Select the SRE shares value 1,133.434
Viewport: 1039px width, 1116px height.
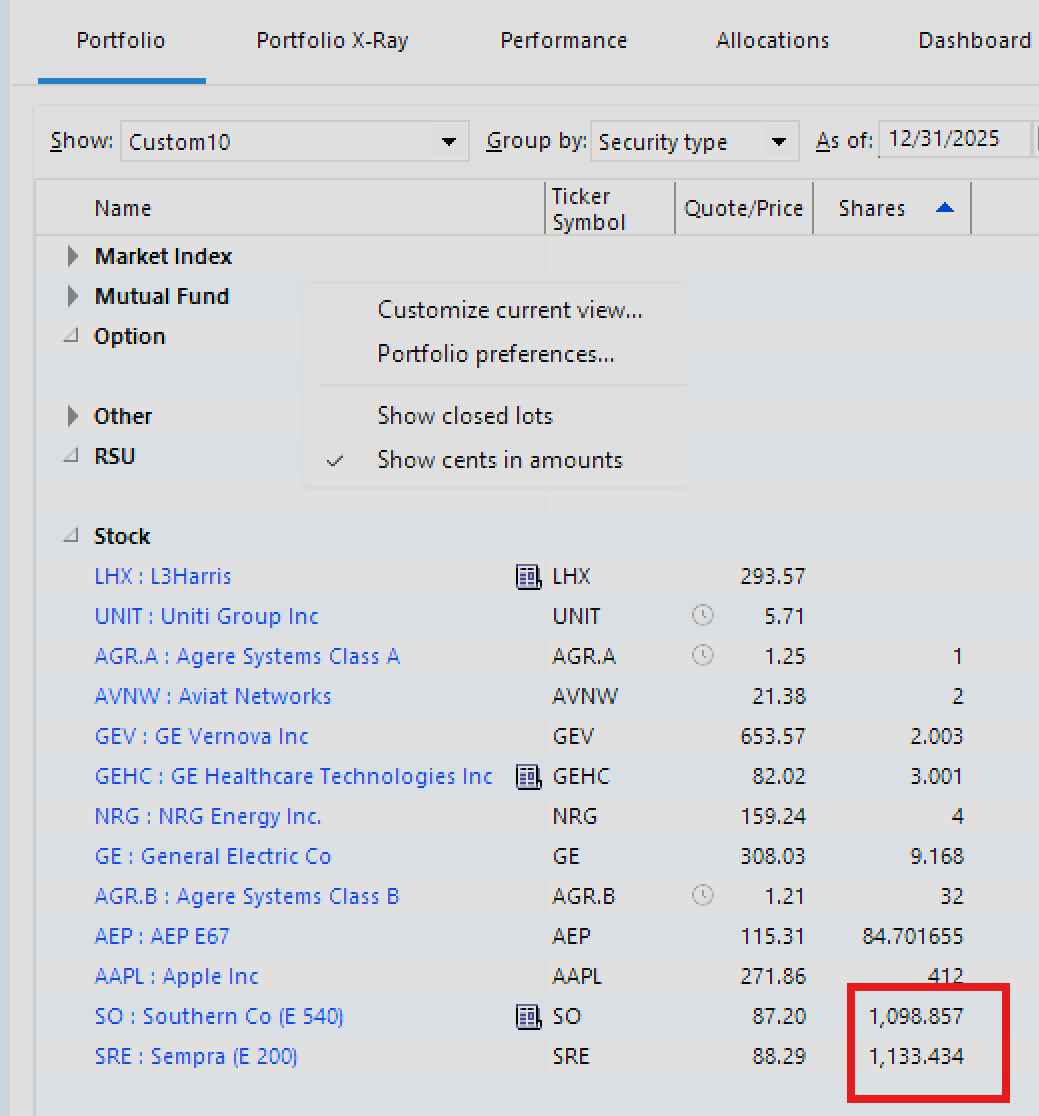point(916,1056)
